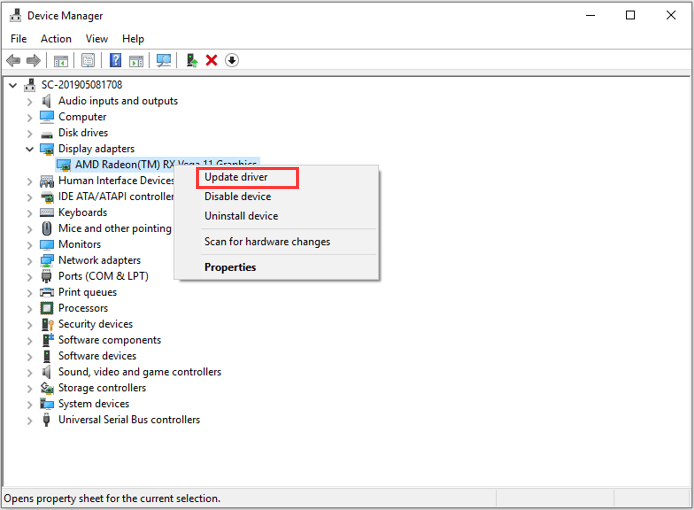Click the Keyboards category icon
Screen dimensions: 694x510
click(x=47, y=212)
